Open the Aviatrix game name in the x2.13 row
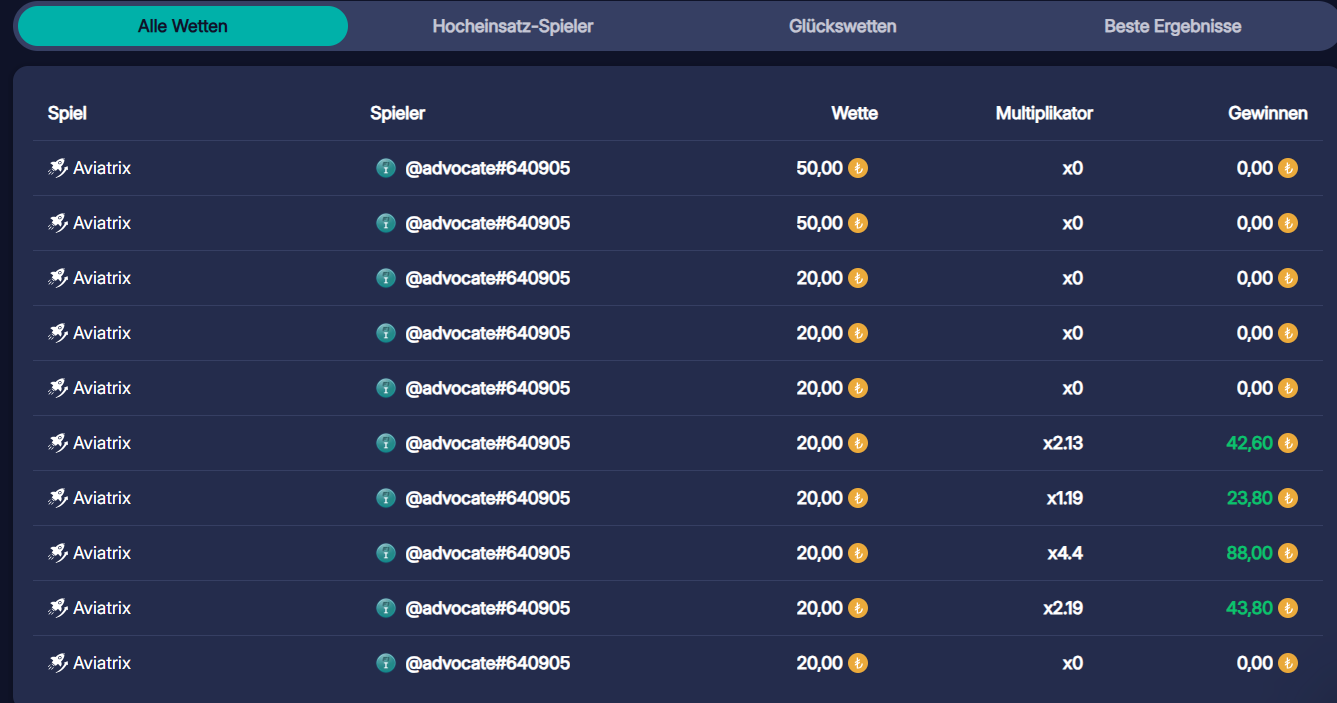The height and width of the screenshot is (703, 1337). point(102,443)
